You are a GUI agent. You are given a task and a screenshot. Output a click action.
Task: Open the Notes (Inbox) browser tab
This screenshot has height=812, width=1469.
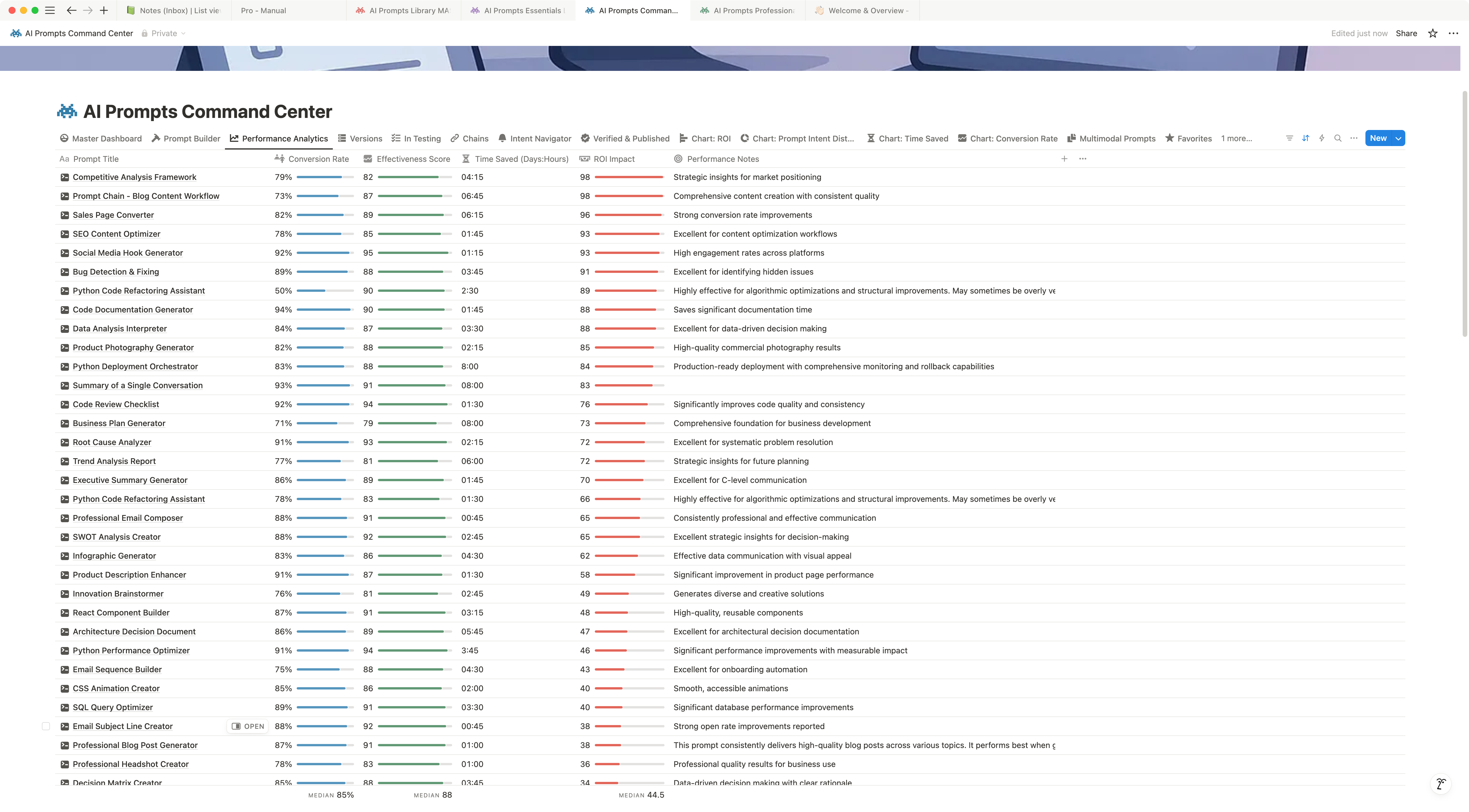click(173, 10)
